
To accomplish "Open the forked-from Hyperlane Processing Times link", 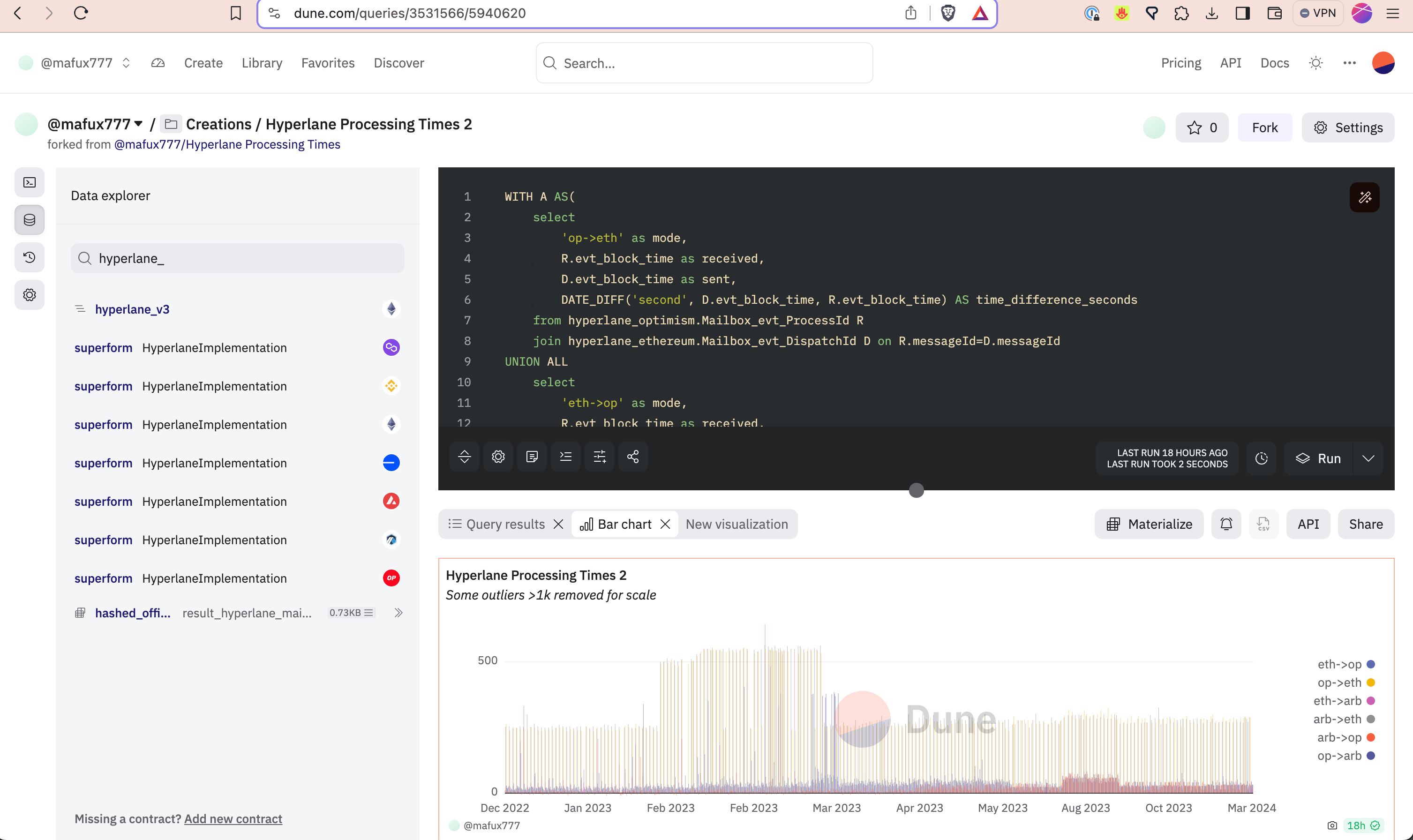I will pyautogui.click(x=227, y=144).
